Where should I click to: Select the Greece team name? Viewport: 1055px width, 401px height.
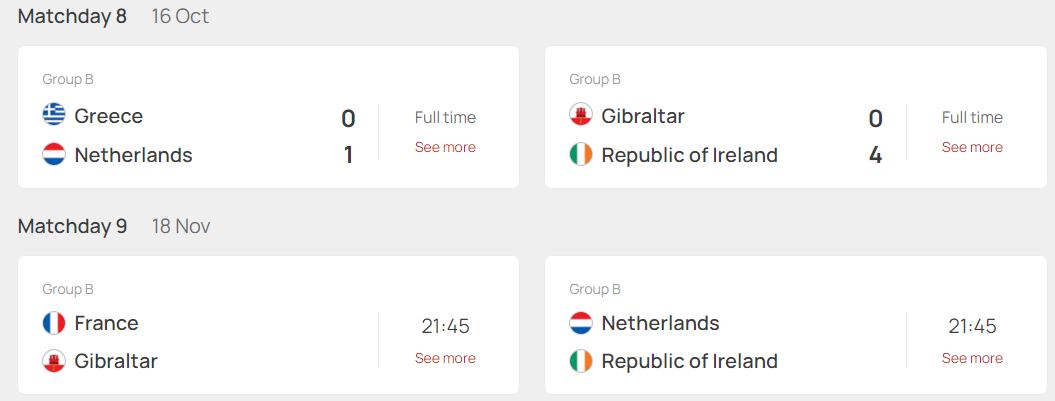(x=108, y=116)
